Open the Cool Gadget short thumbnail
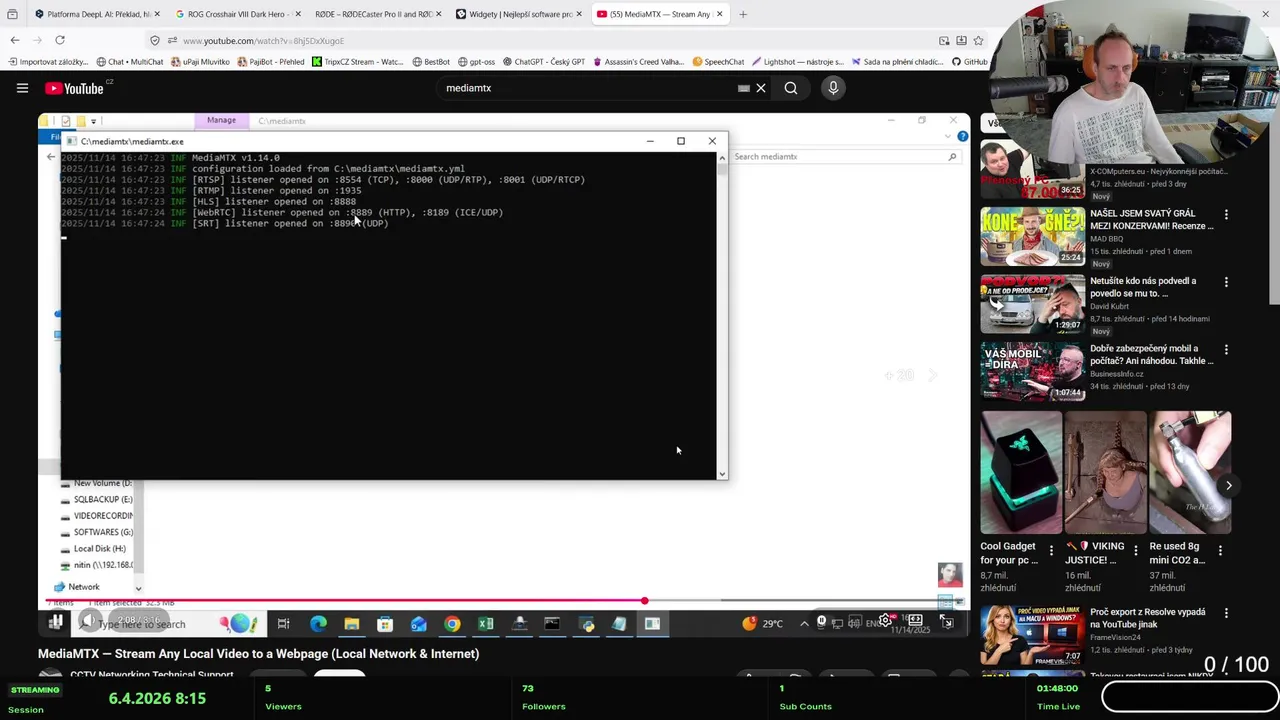 (x=1021, y=472)
